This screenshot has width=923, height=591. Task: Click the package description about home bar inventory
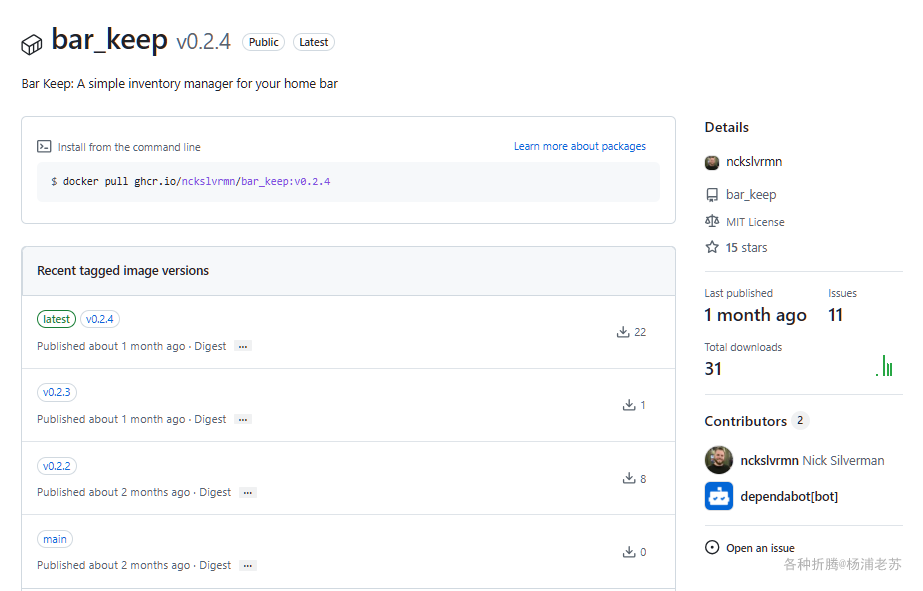(x=180, y=84)
